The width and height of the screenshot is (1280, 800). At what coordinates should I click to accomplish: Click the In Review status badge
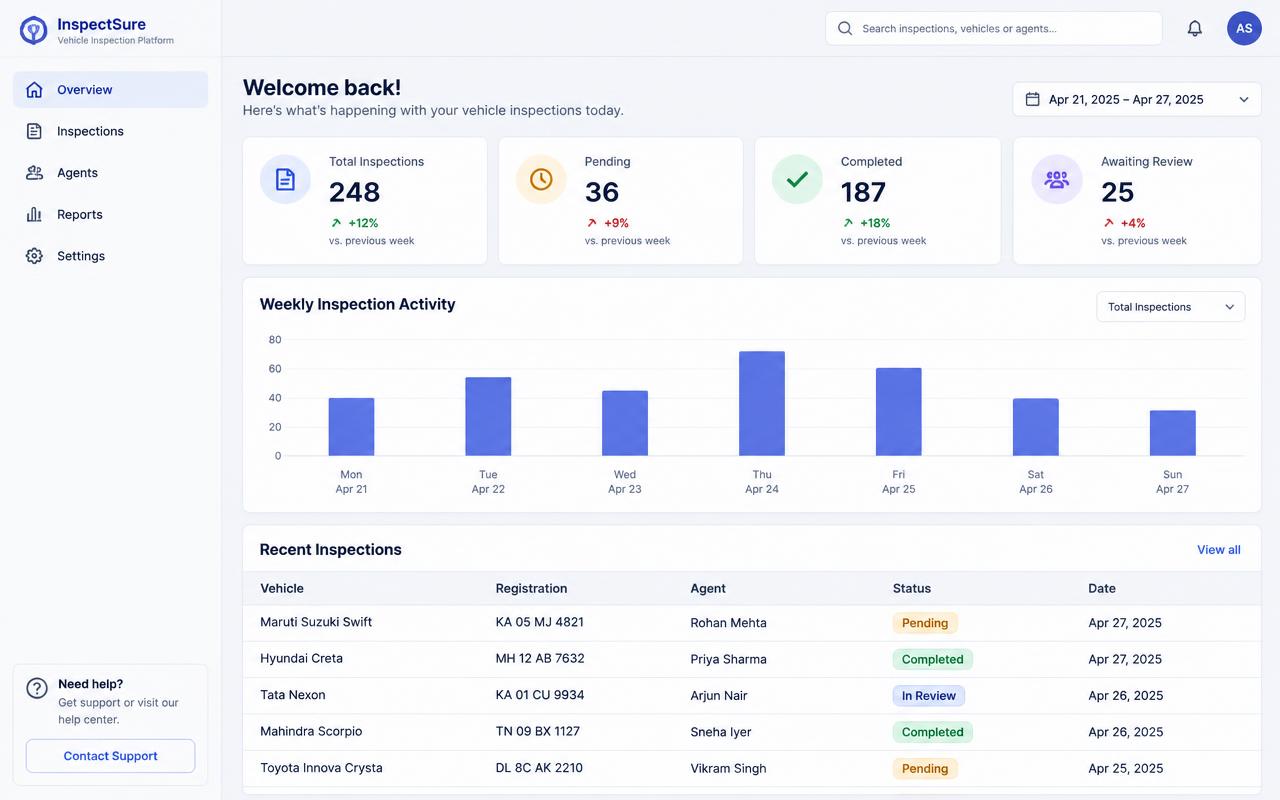[x=929, y=696]
